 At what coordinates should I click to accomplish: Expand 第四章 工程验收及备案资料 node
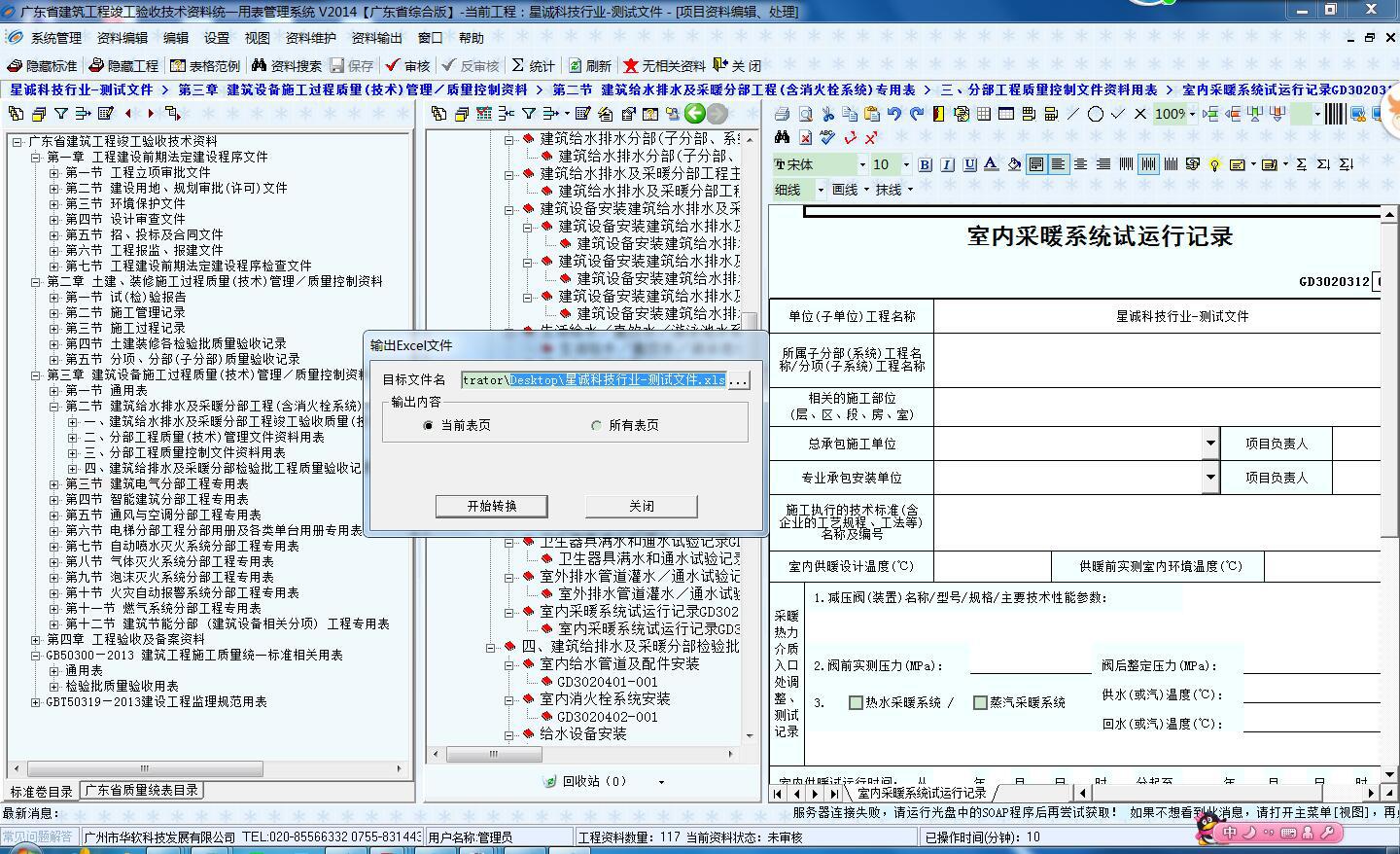(x=36, y=639)
